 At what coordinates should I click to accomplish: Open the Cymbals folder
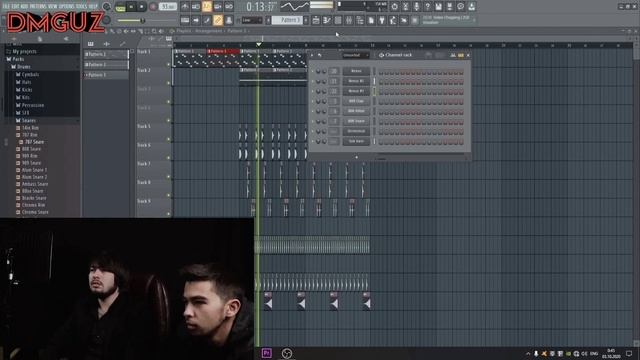(30, 74)
